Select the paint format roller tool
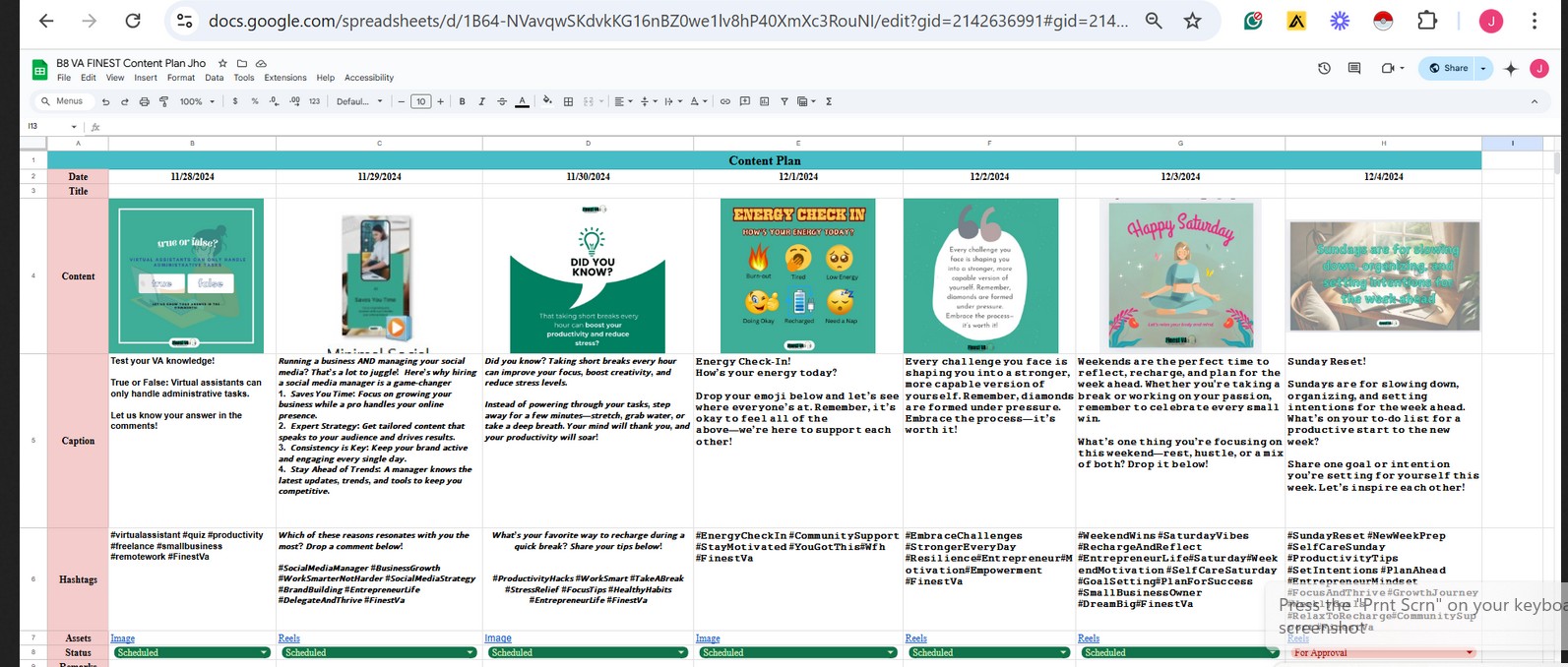1568x667 pixels. [163, 101]
